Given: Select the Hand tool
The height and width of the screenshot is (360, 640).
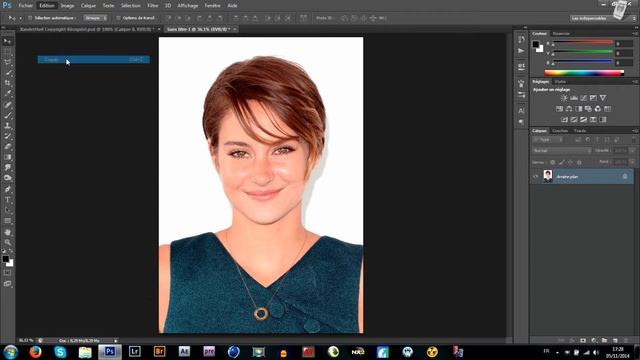Looking at the screenshot, I should click(x=7, y=232).
